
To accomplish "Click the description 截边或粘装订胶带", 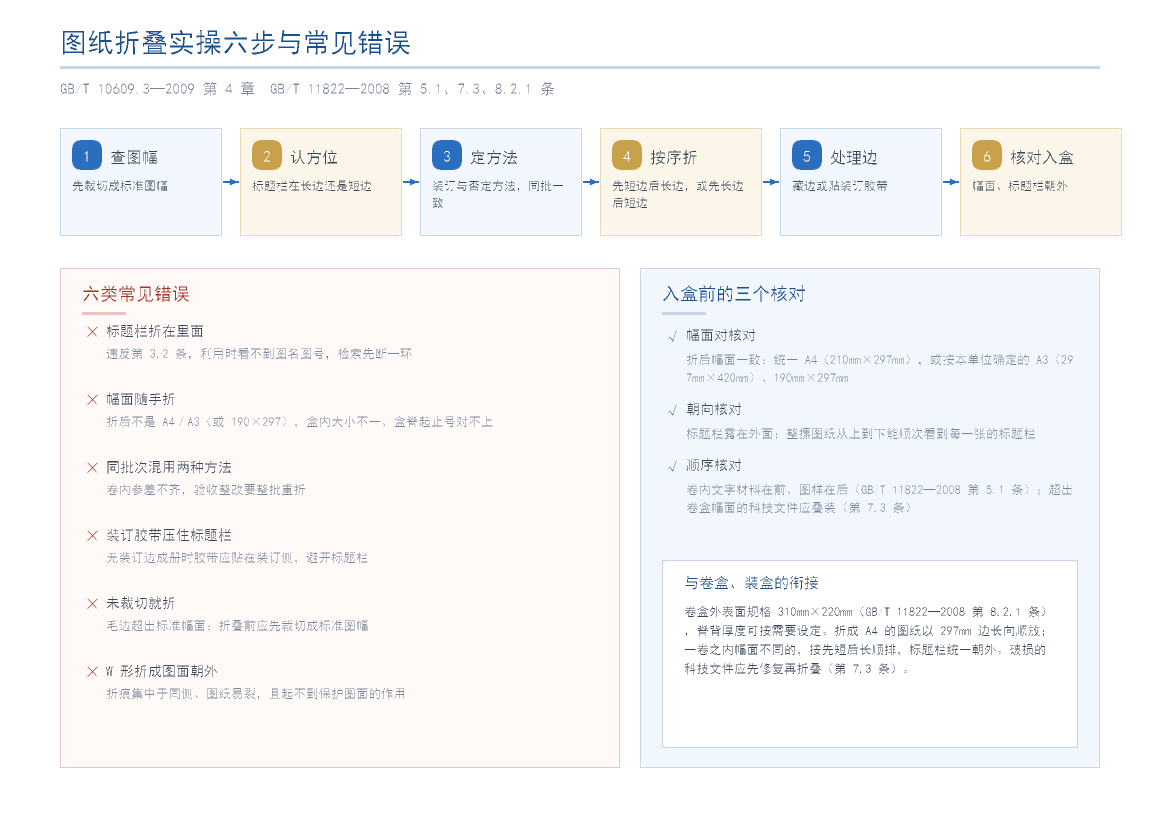I will point(840,186).
